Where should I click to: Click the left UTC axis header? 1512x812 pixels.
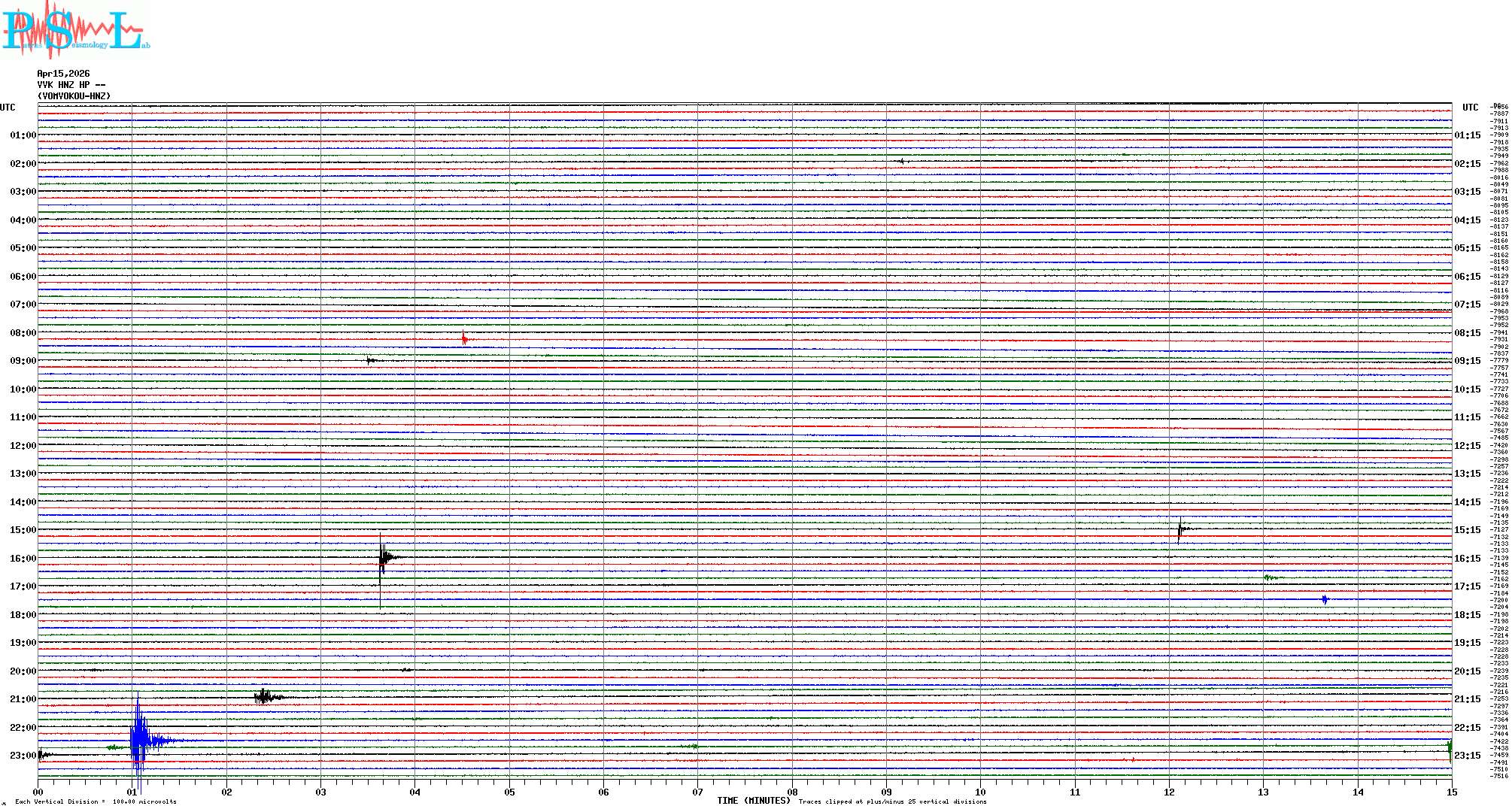8,108
